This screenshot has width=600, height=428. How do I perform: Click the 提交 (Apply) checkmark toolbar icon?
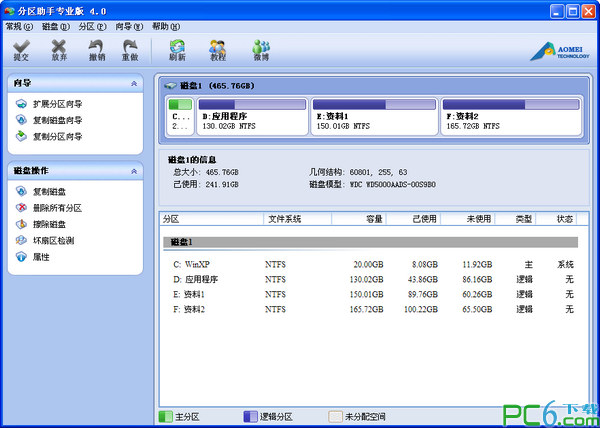coord(21,47)
